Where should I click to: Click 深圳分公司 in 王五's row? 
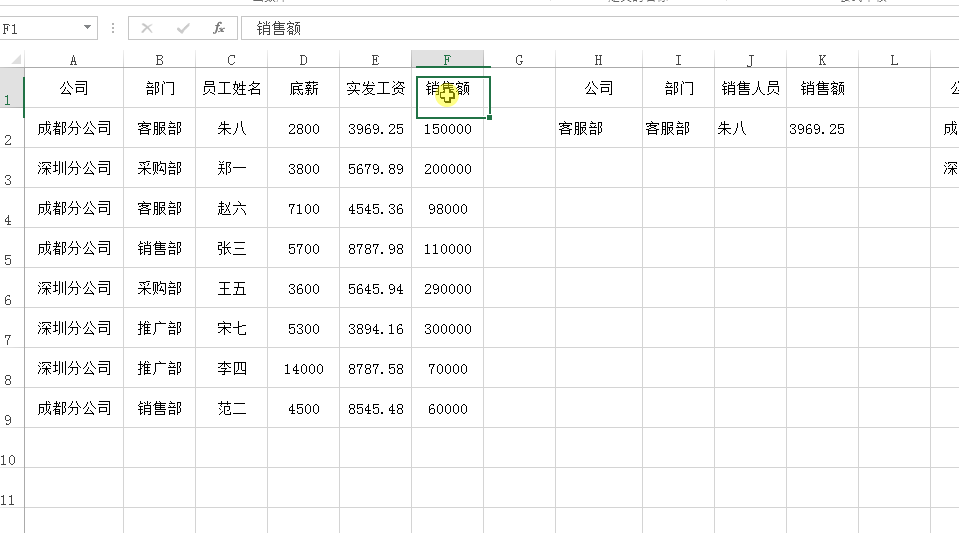74,289
